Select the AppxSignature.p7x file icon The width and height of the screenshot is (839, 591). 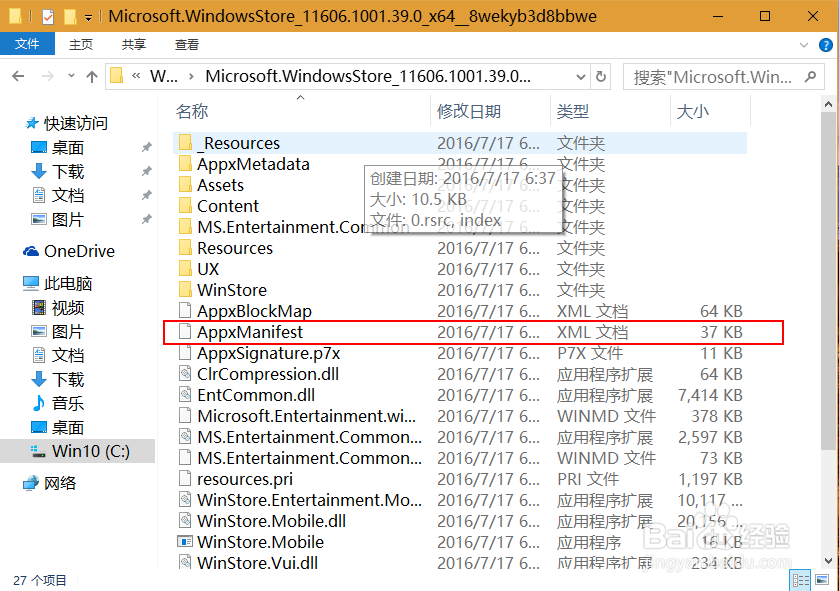(185, 352)
